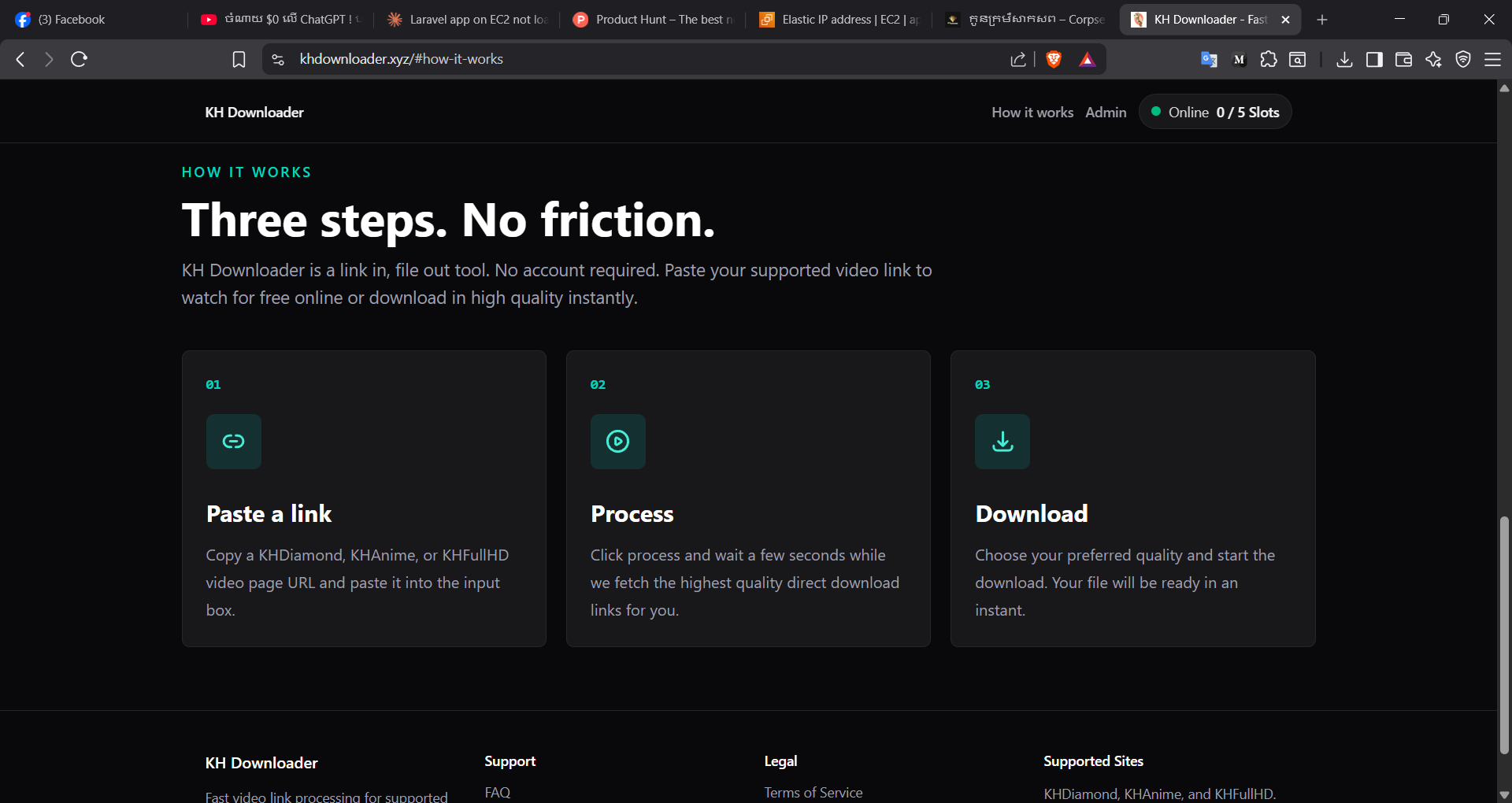The width and height of the screenshot is (1512, 803).
Task: Open the Brave VPN shield icon
Action: 1463,59
